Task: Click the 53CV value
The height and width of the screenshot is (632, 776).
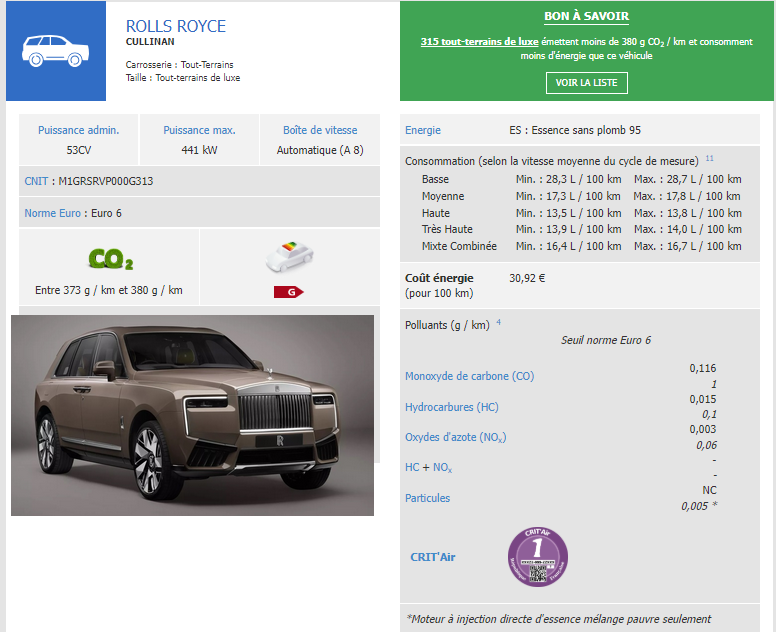Action: click(x=79, y=150)
